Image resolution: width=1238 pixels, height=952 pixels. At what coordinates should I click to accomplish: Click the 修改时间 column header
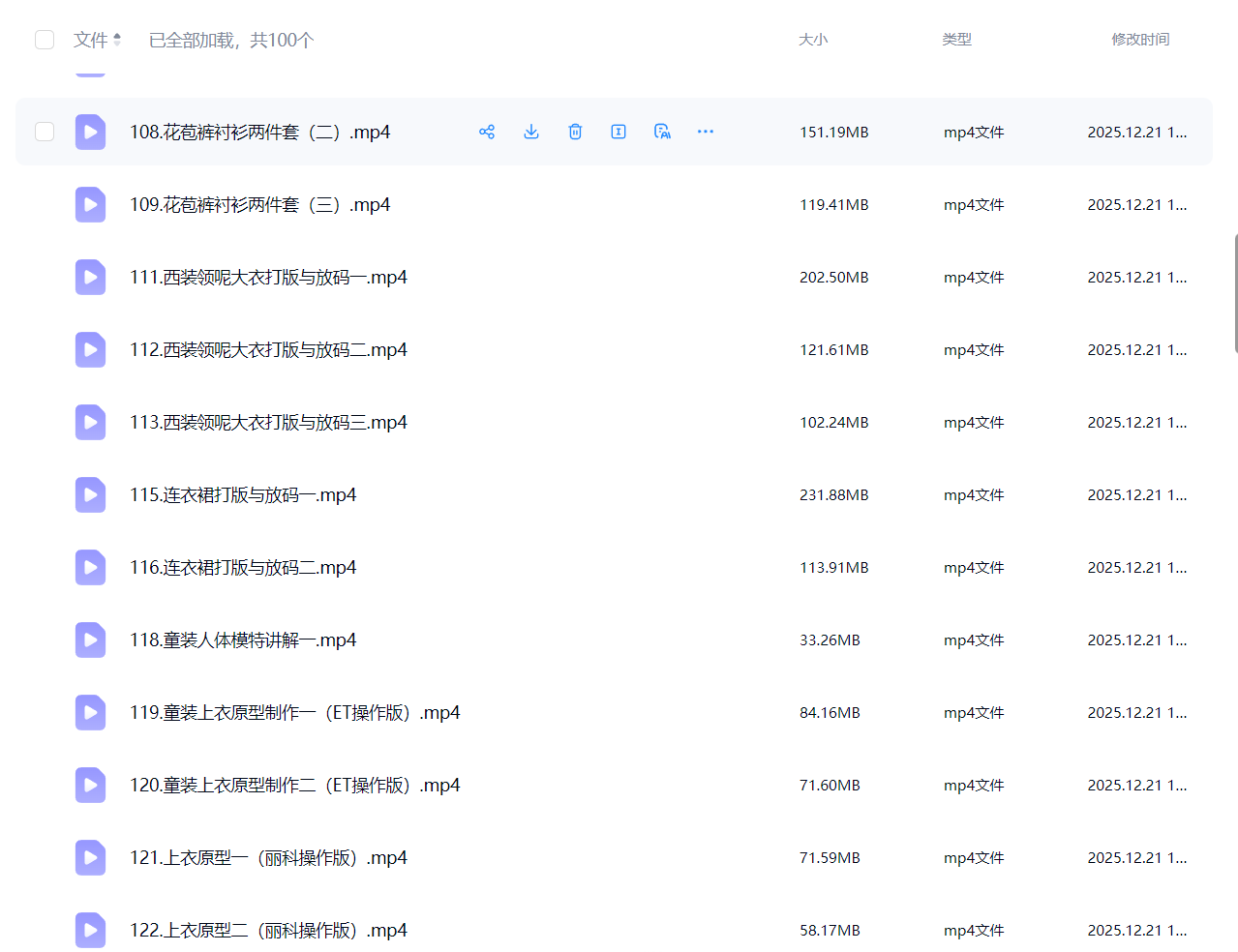1139,40
